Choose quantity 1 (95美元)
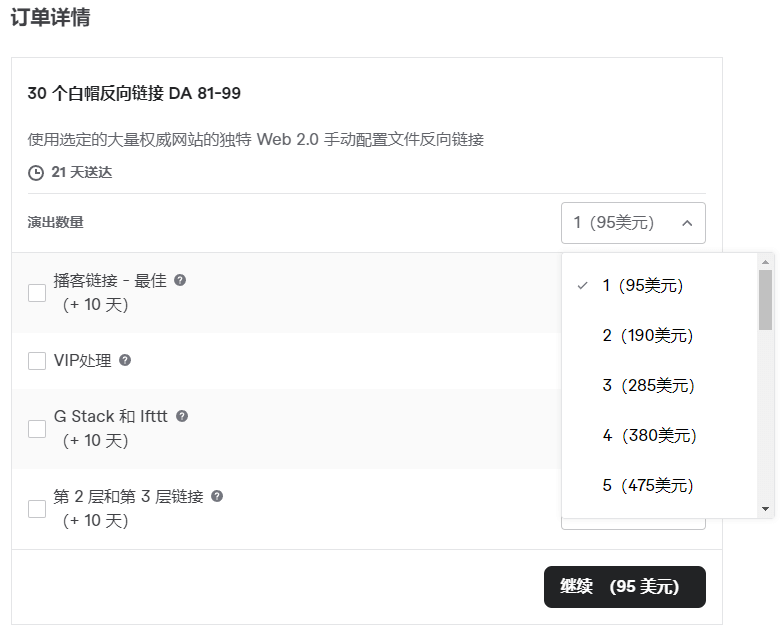 [x=660, y=286]
